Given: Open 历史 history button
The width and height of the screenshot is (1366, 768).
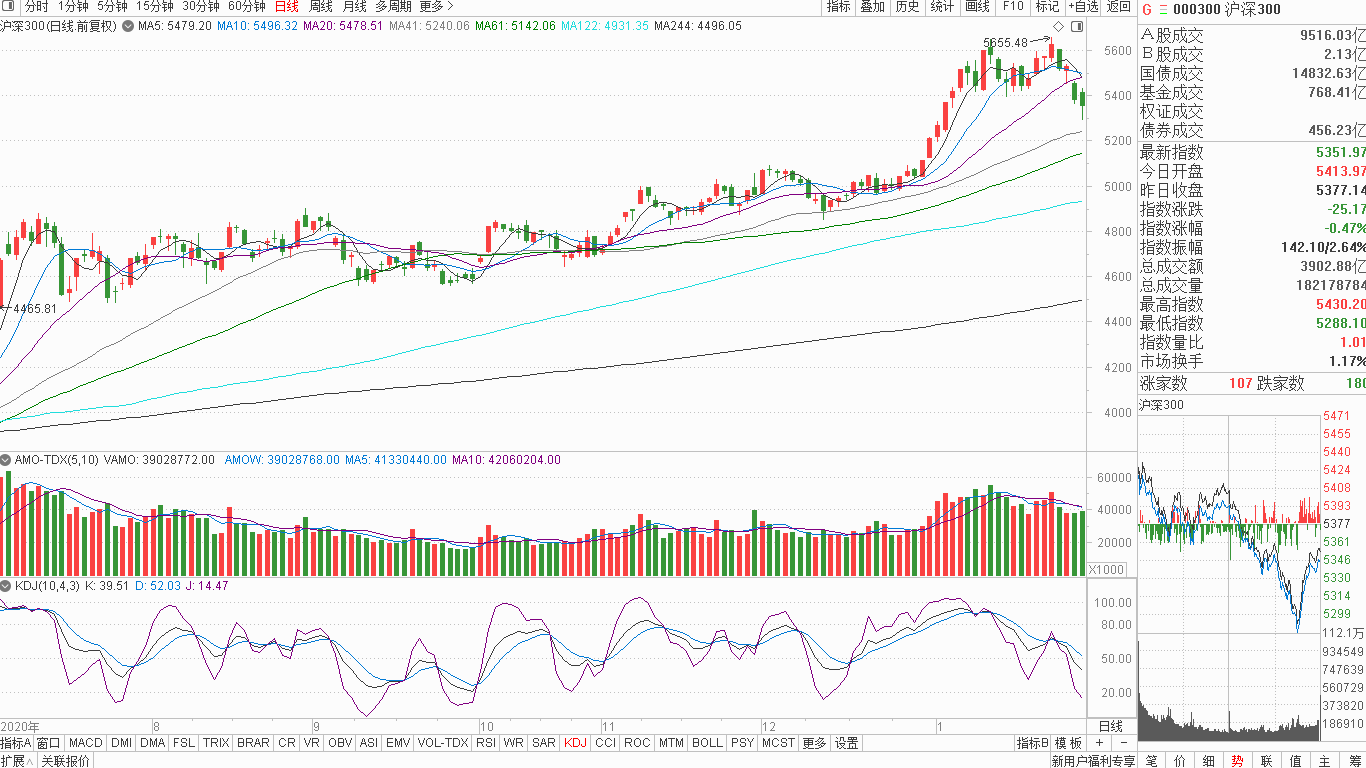Looking at the screenshot, I should click(907, 6).
